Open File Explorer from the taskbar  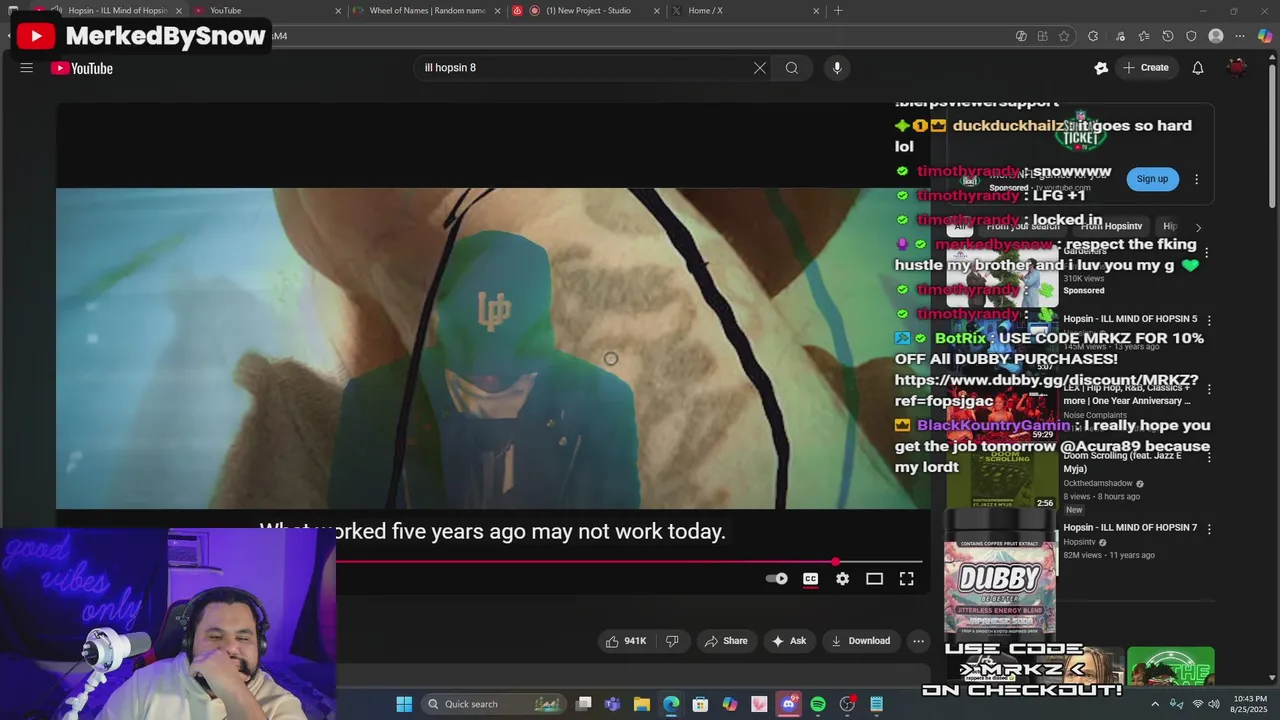tap(642, 704)
